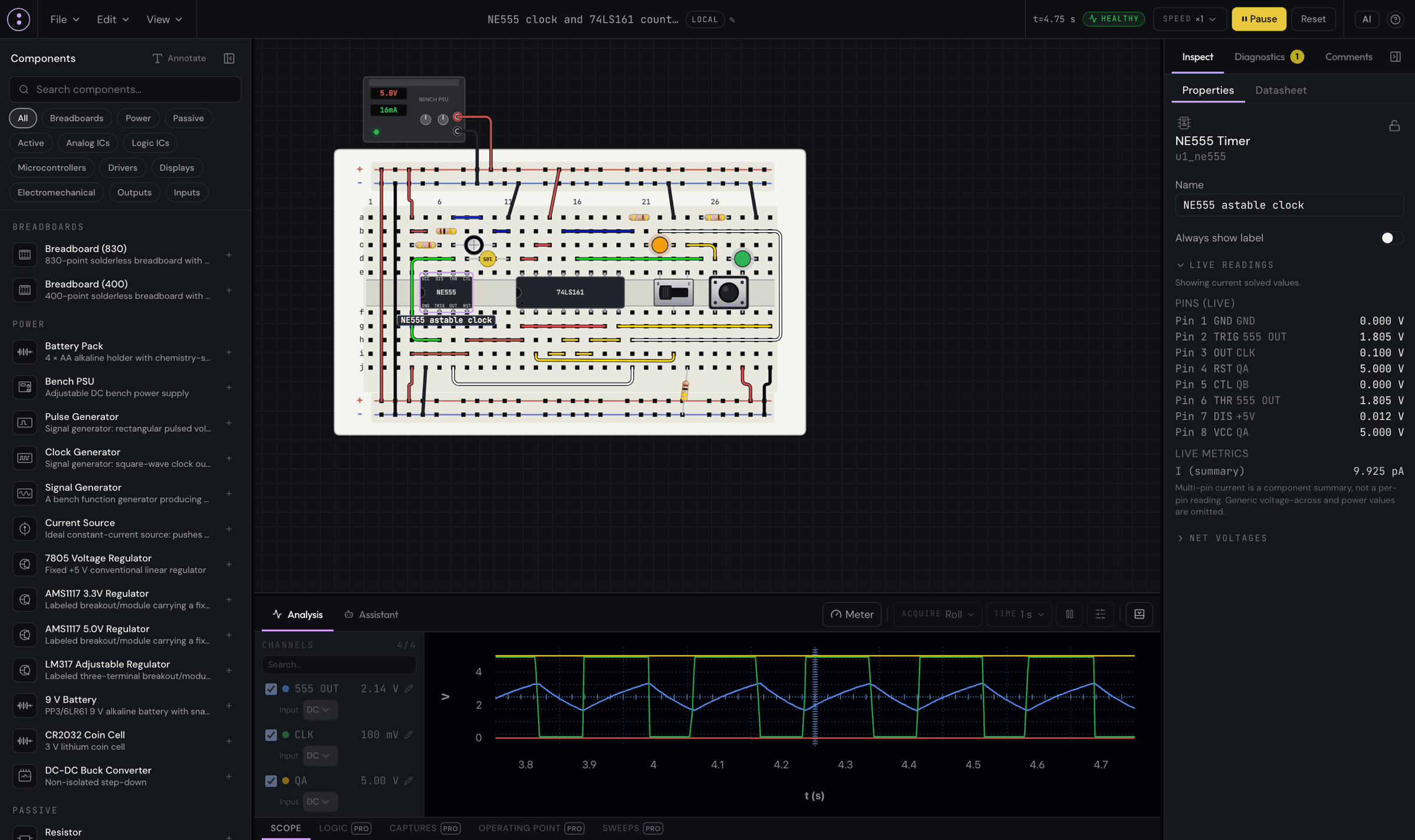1415x840 pixels.
Task: Add Breadboard (400) with plus icon
Action: (229, 290)
